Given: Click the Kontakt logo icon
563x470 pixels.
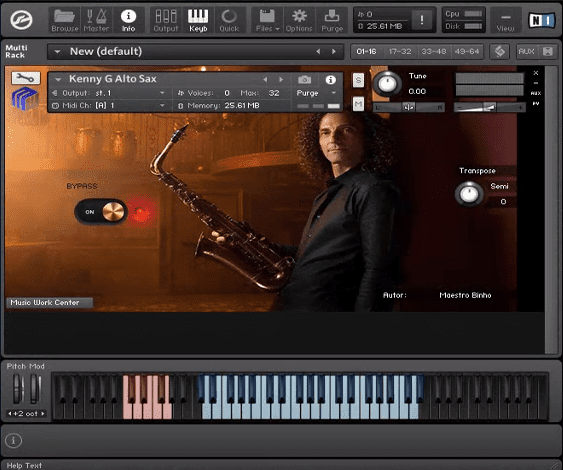Looking at the screenshot, I should click(22, 20).
